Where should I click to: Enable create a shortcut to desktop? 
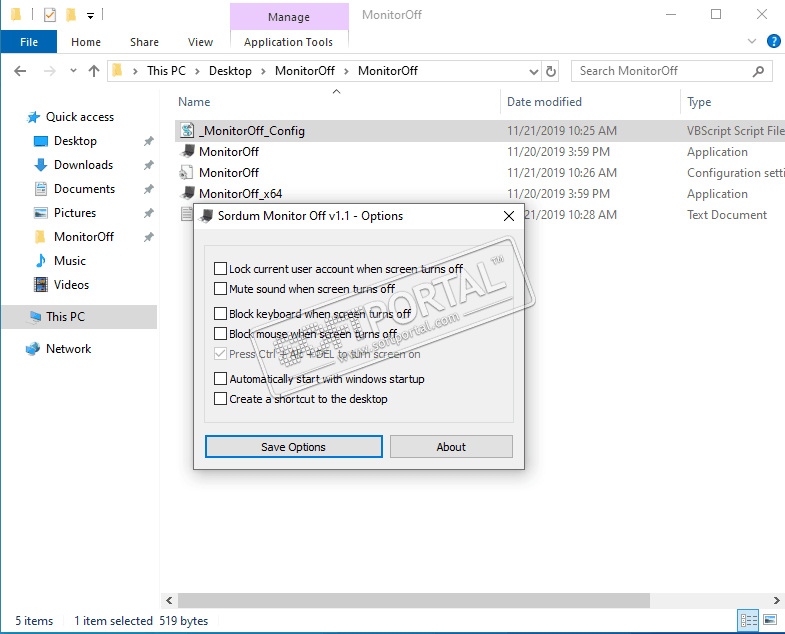pos(220,399)
